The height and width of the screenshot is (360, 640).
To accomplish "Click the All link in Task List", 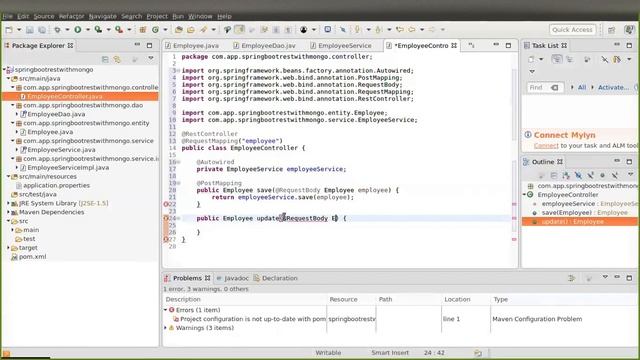I will 582,87.
